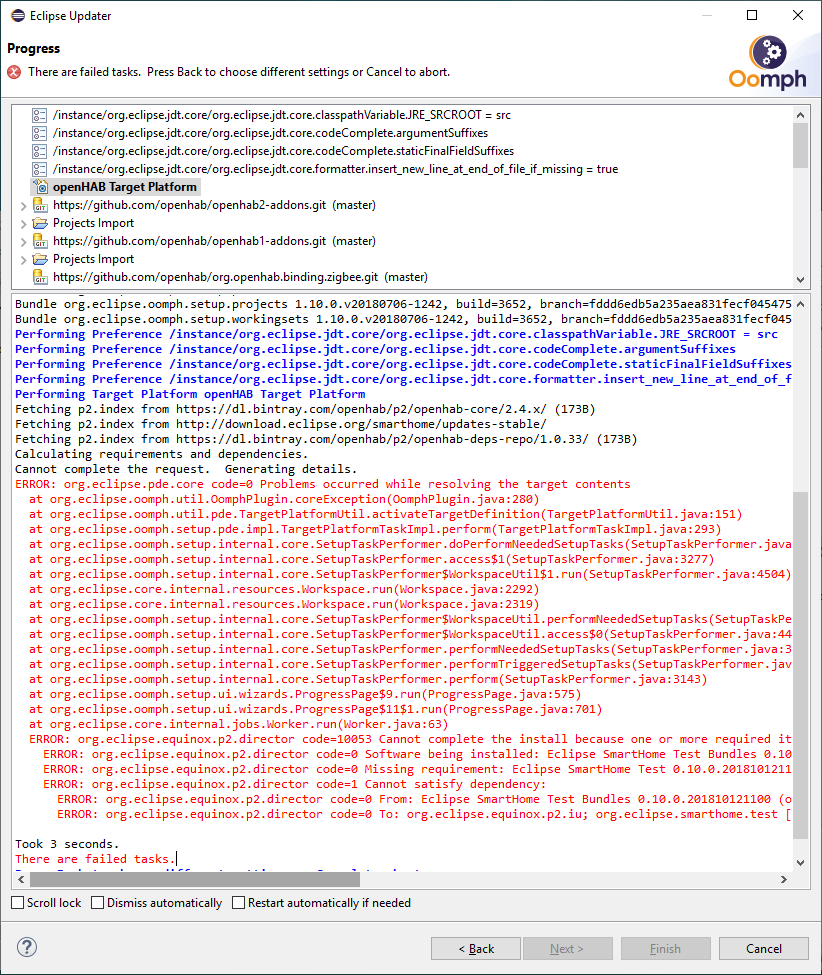Select the codeComplete.argumentSuffixes task row
Viewport: 822px width, 975px height.
(x=270, y=133)
